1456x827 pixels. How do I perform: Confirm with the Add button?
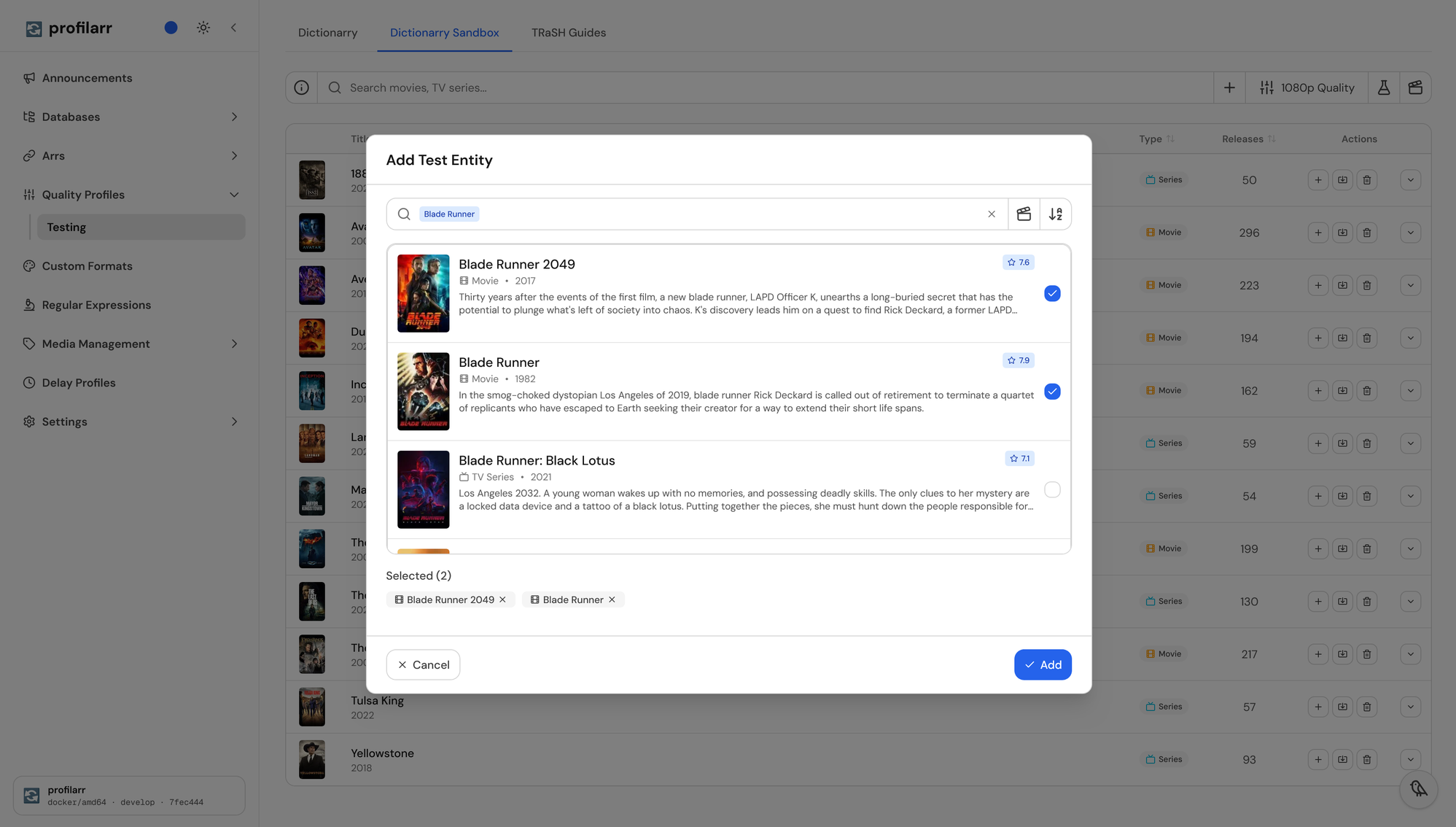pyautogui.click(x=1043, y=664)
